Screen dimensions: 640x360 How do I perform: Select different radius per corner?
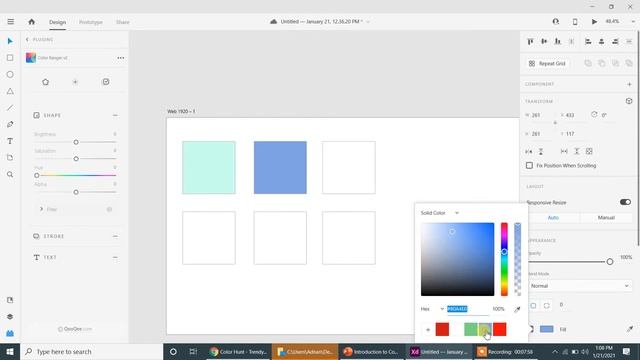click(547, 305)
